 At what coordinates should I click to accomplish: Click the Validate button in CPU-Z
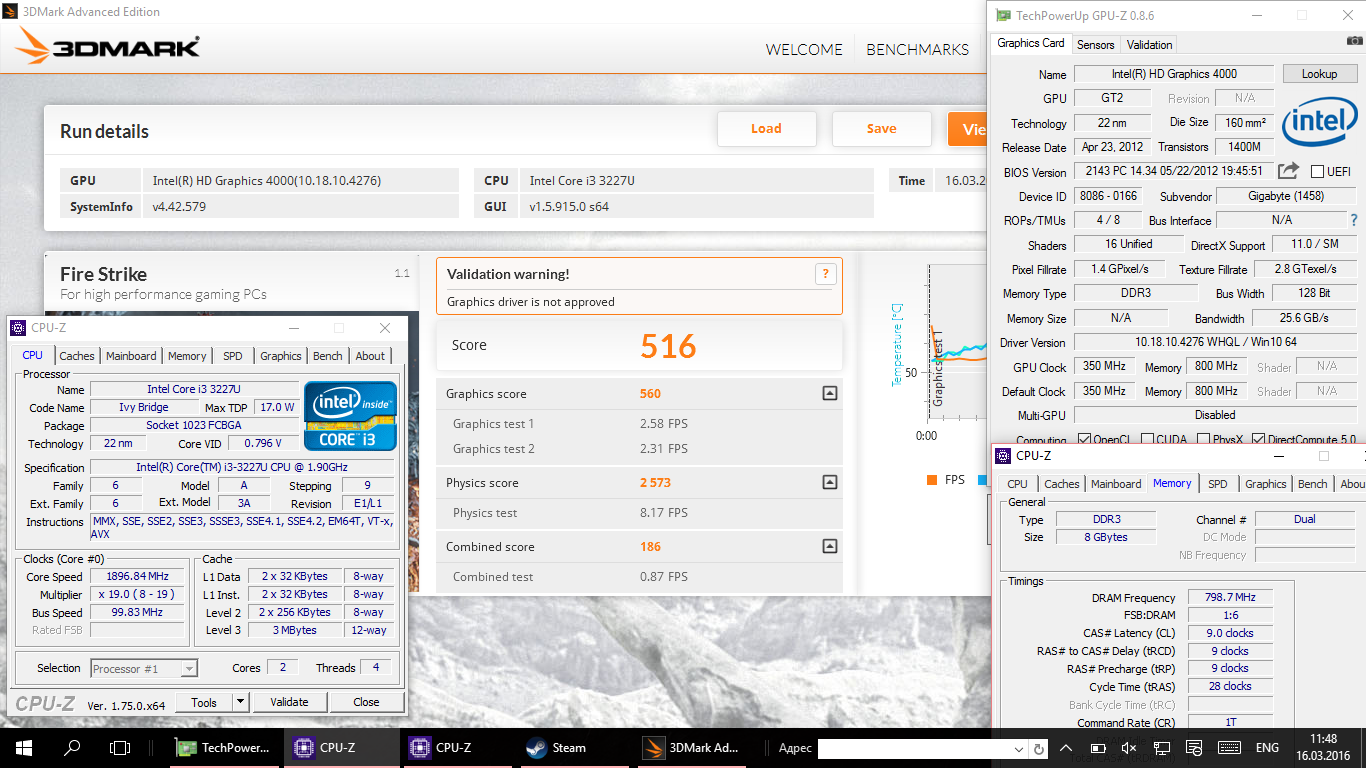(x=290, y=702)
